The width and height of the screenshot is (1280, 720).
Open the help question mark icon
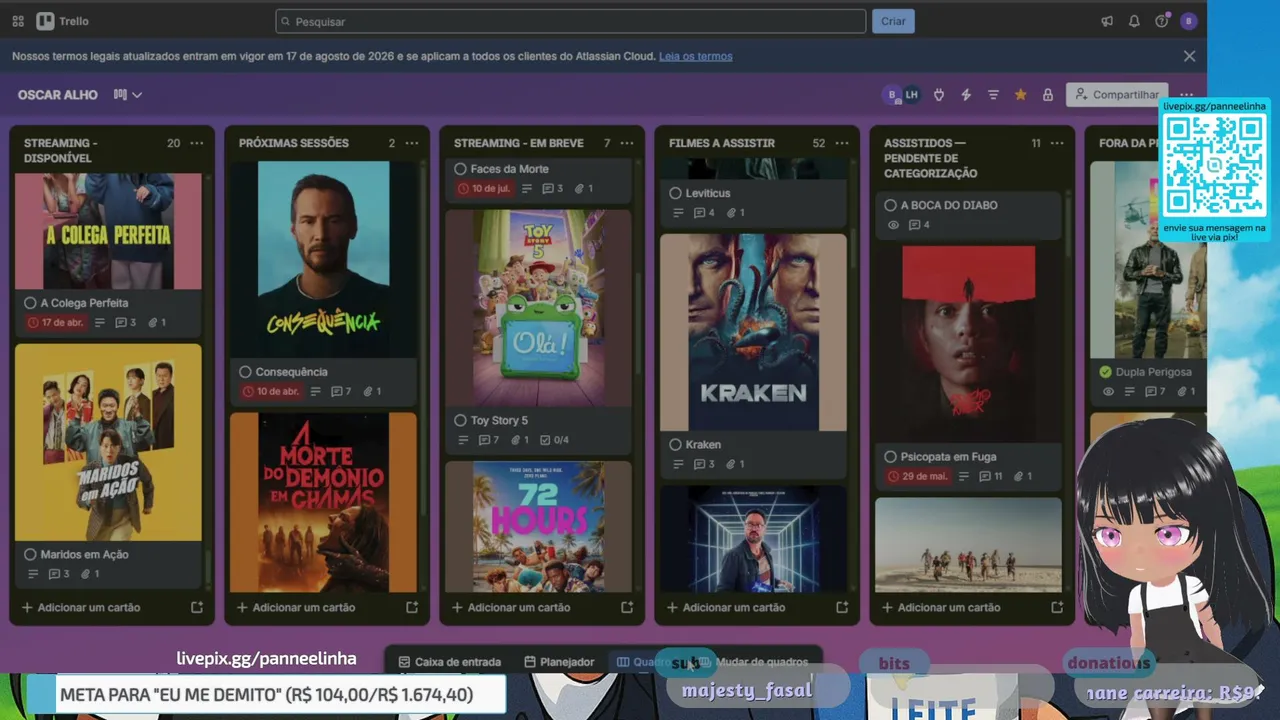pos(1161,21)
